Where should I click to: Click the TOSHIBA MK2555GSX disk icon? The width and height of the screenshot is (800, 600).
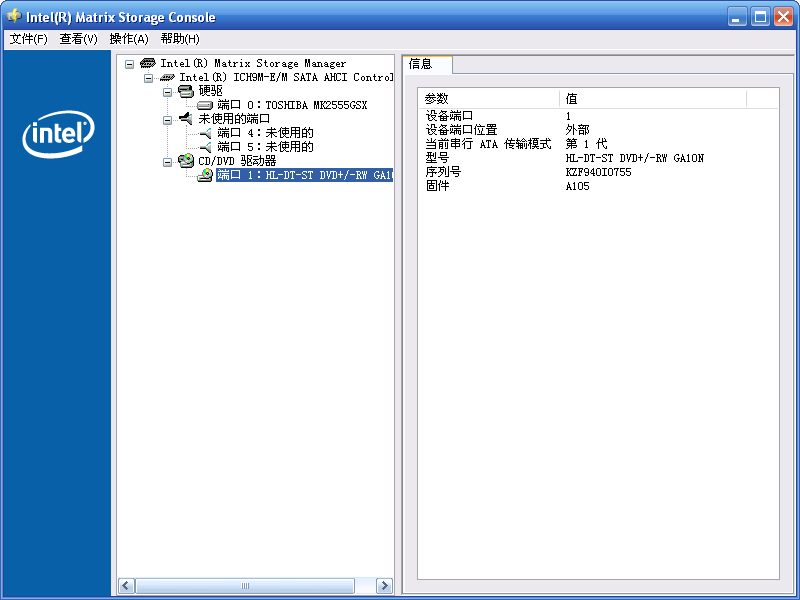point(205,106)
